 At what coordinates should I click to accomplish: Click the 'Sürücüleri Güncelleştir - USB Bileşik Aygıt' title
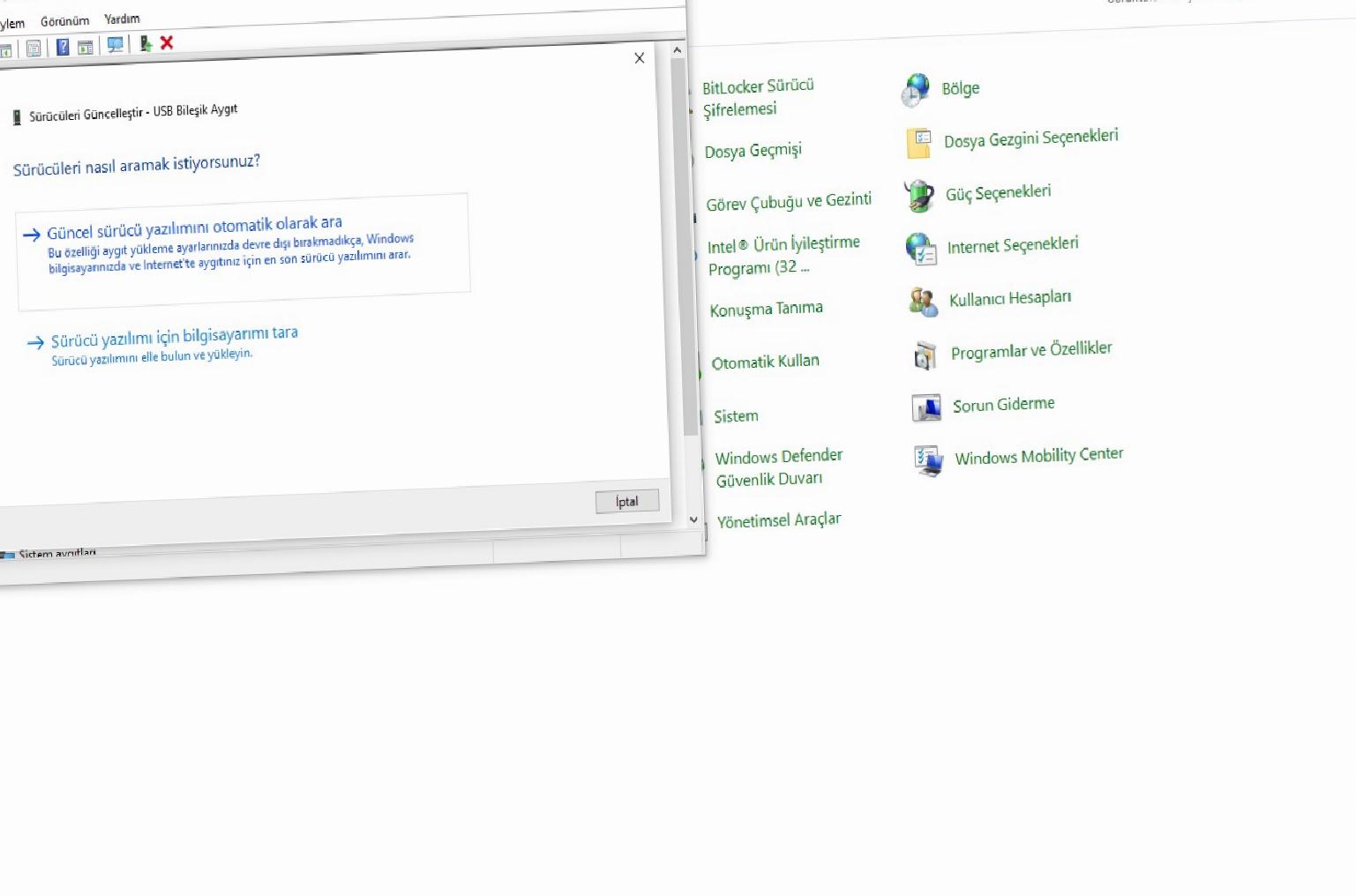point(133,113)
